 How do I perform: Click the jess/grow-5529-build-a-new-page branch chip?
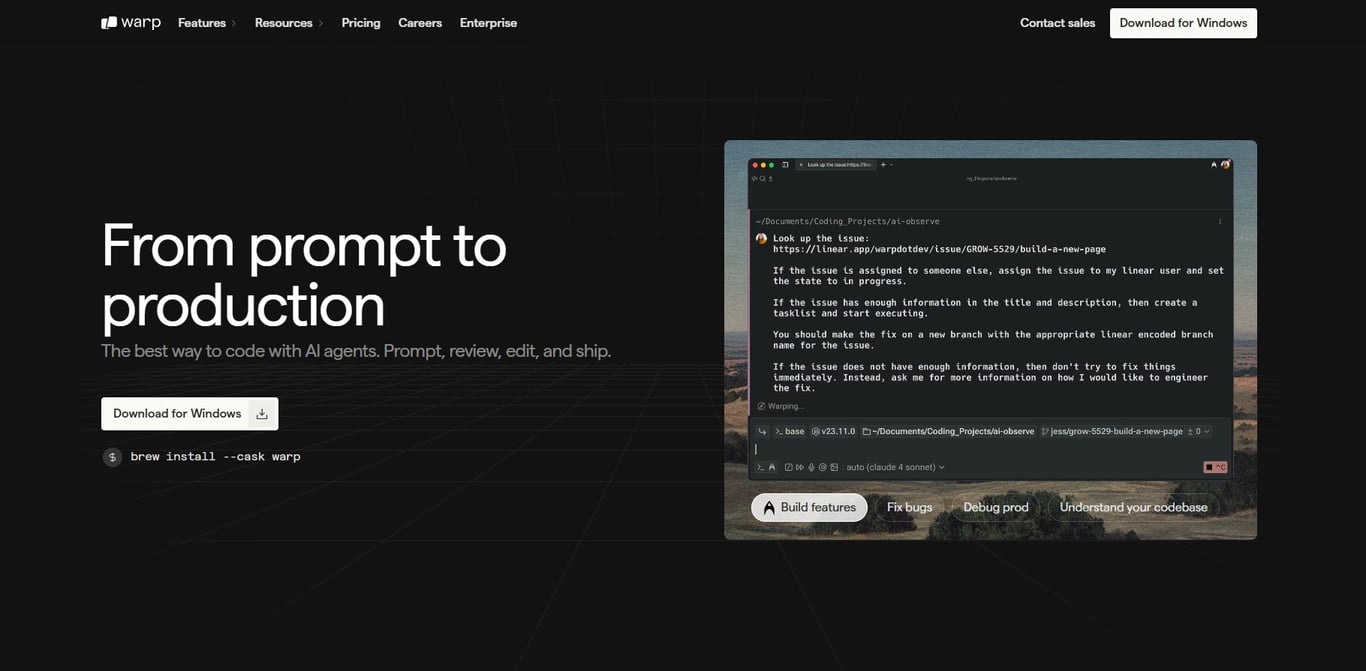coord(1112,431)
